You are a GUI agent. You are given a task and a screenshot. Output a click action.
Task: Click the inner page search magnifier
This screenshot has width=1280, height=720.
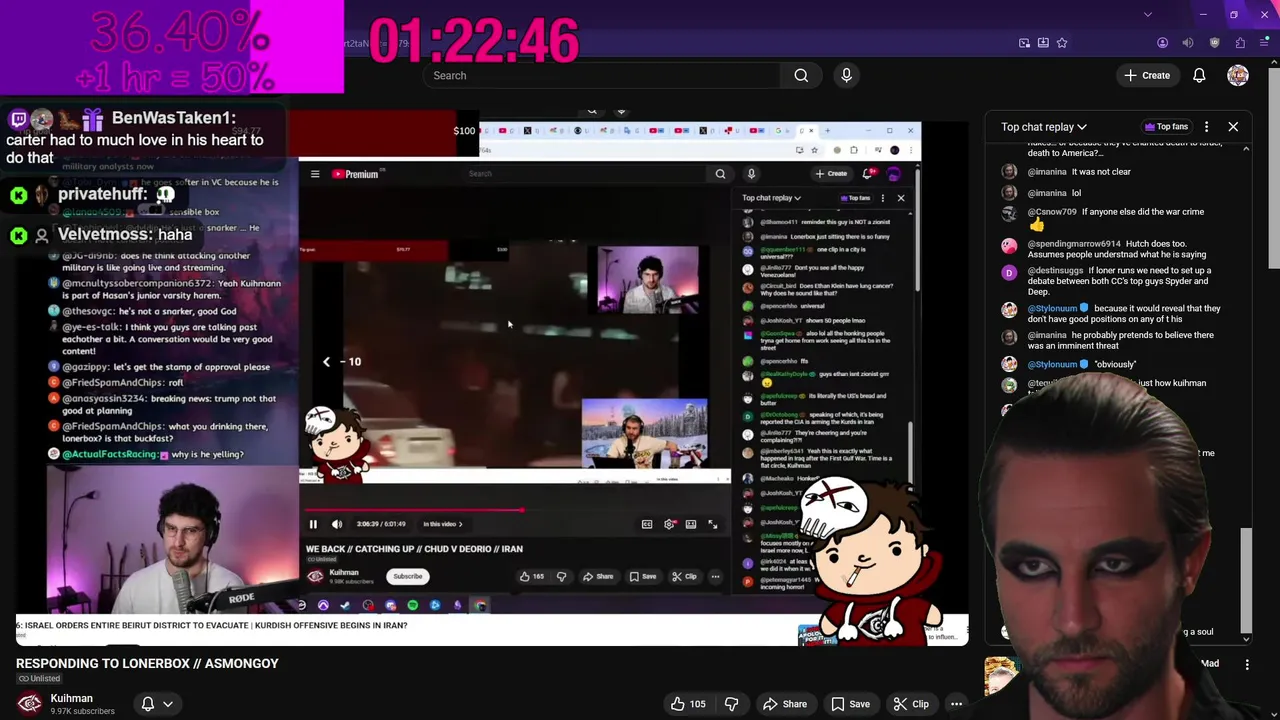(x=720, y=174)
